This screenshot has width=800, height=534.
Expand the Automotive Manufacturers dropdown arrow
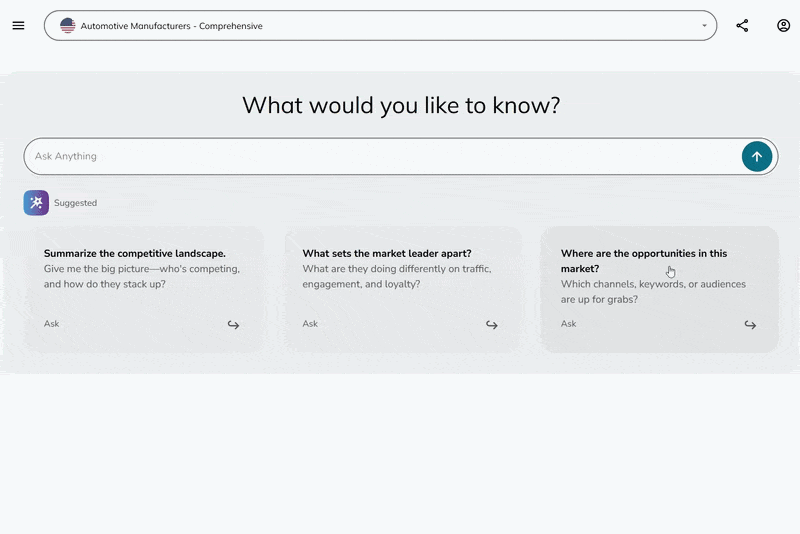[704, 26]
